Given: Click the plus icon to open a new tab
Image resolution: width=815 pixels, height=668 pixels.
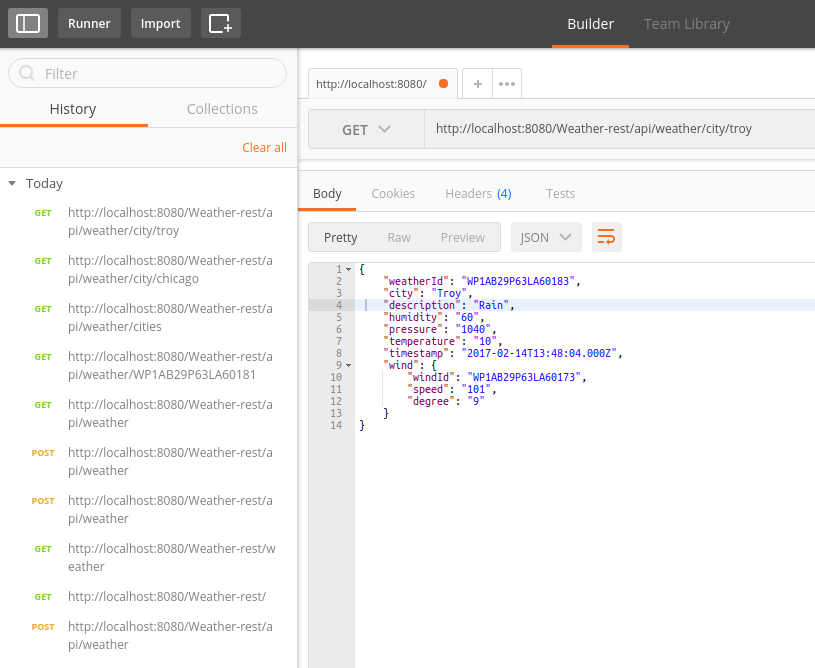Looking at the screenshot, I should tap(479, 84).
